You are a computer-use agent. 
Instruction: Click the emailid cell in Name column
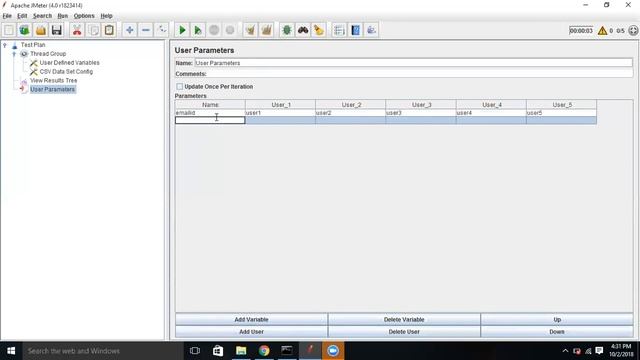pyautogui.click(x=210, y=113)
